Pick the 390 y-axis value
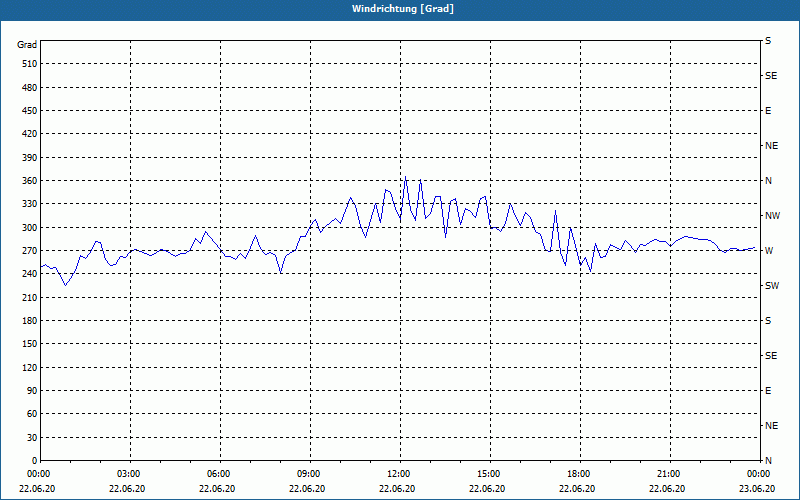Screen dimensions: 800x500 click(x=30, y=158)
